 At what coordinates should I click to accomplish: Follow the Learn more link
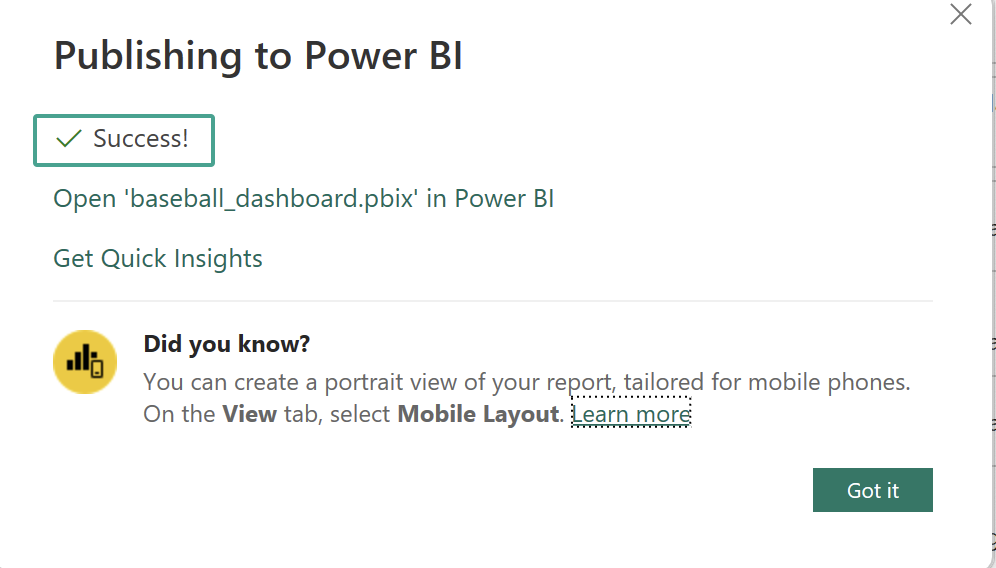(631, 414)
